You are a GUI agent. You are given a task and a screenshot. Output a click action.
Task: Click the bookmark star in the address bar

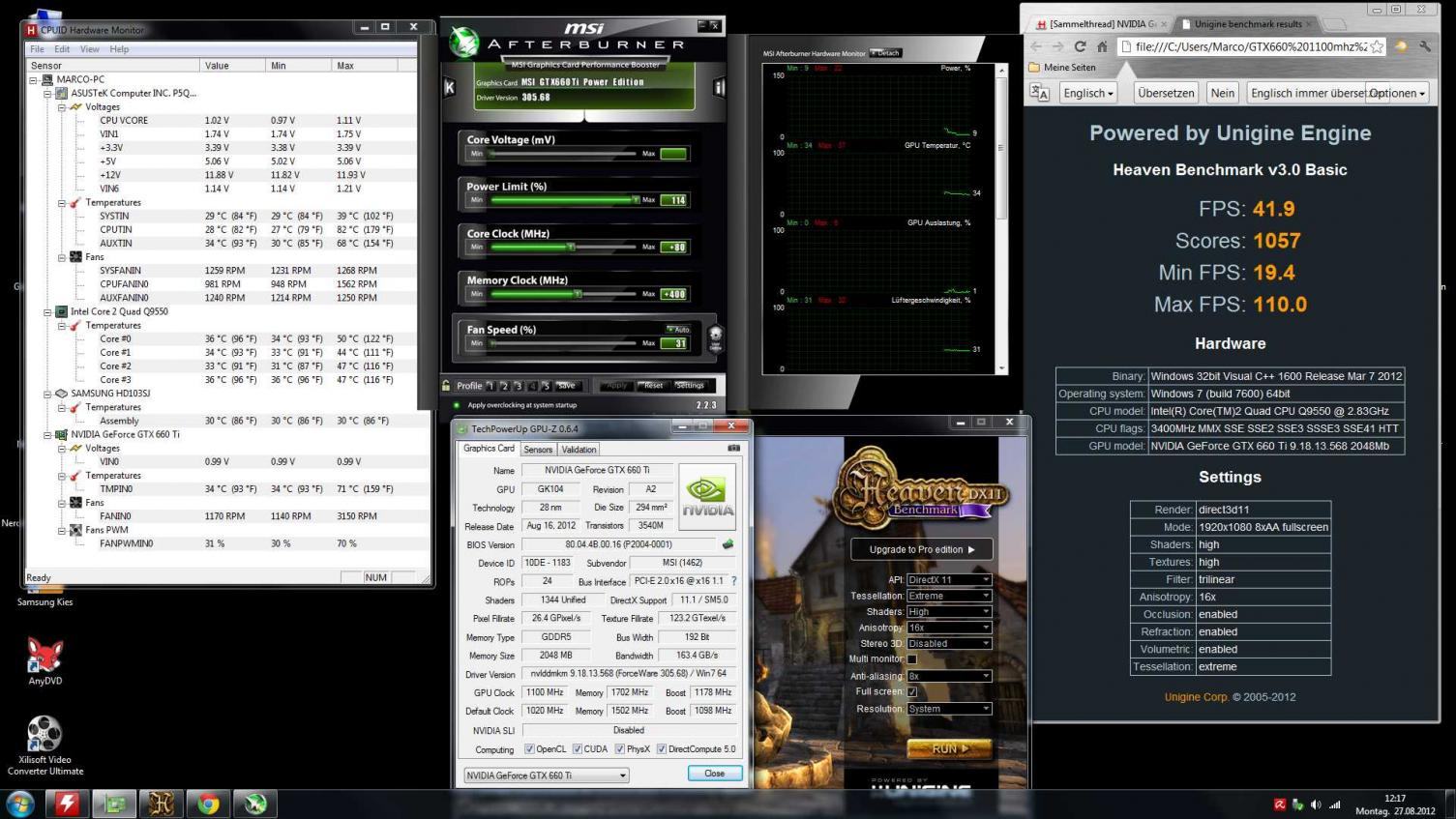[x=1376, y=46]
